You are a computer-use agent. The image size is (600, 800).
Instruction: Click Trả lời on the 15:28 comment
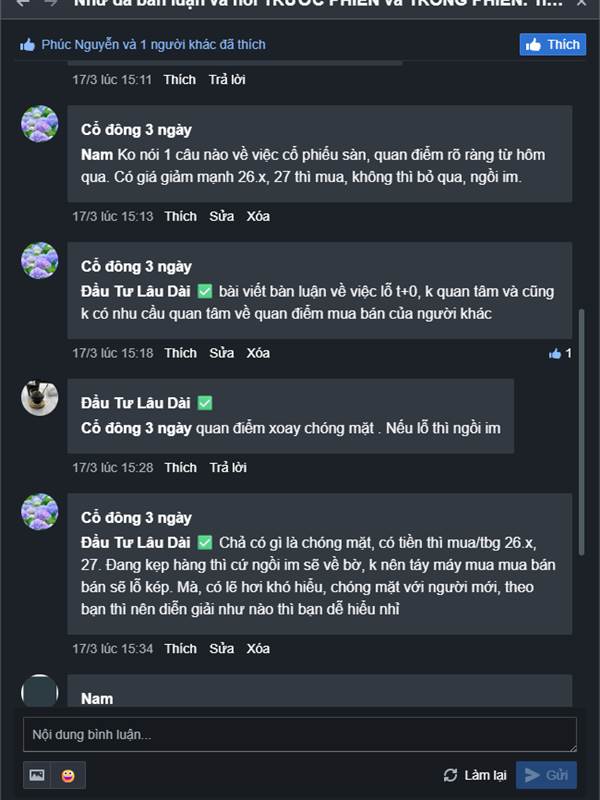227,467
